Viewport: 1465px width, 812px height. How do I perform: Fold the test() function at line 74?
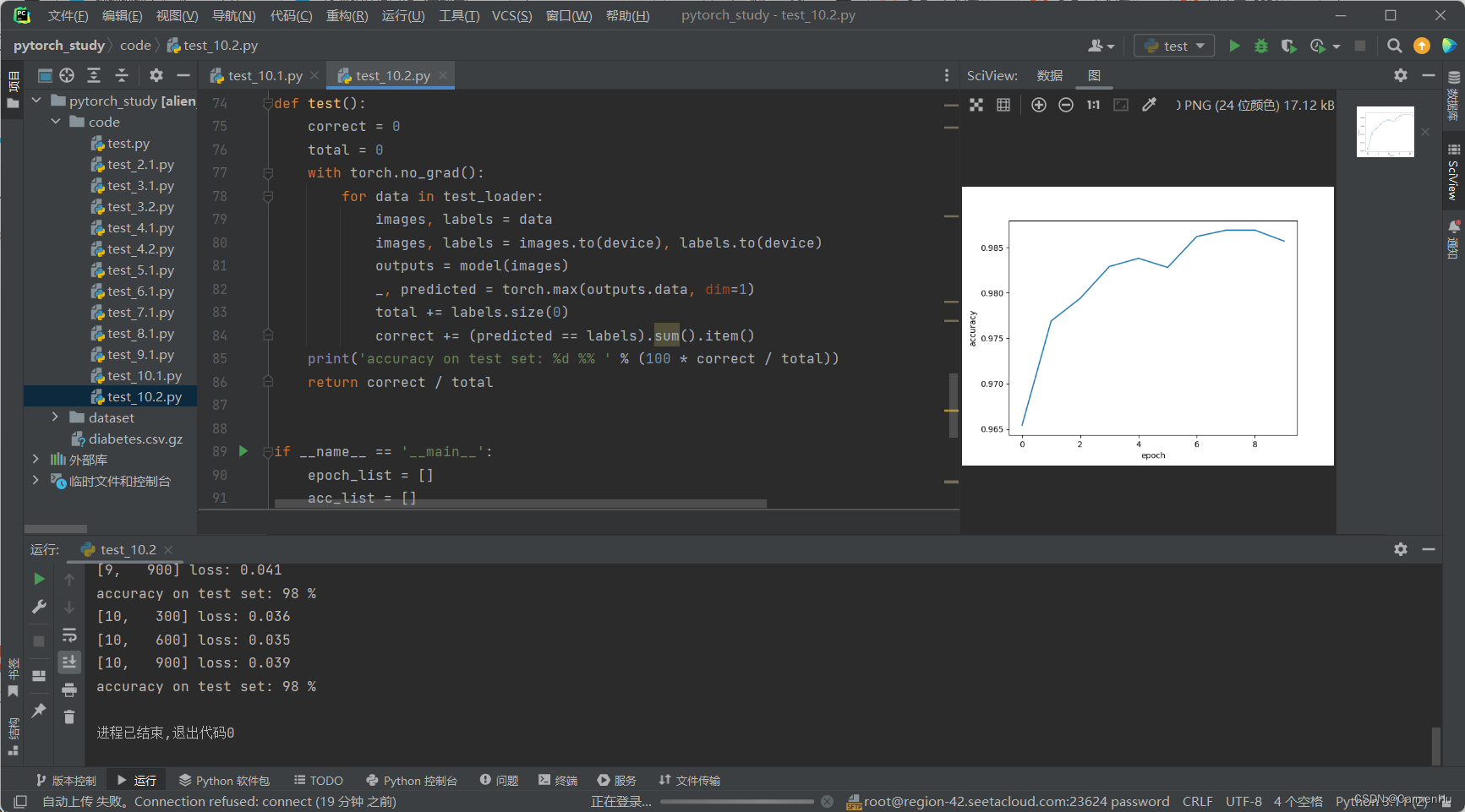coord(268,104)
